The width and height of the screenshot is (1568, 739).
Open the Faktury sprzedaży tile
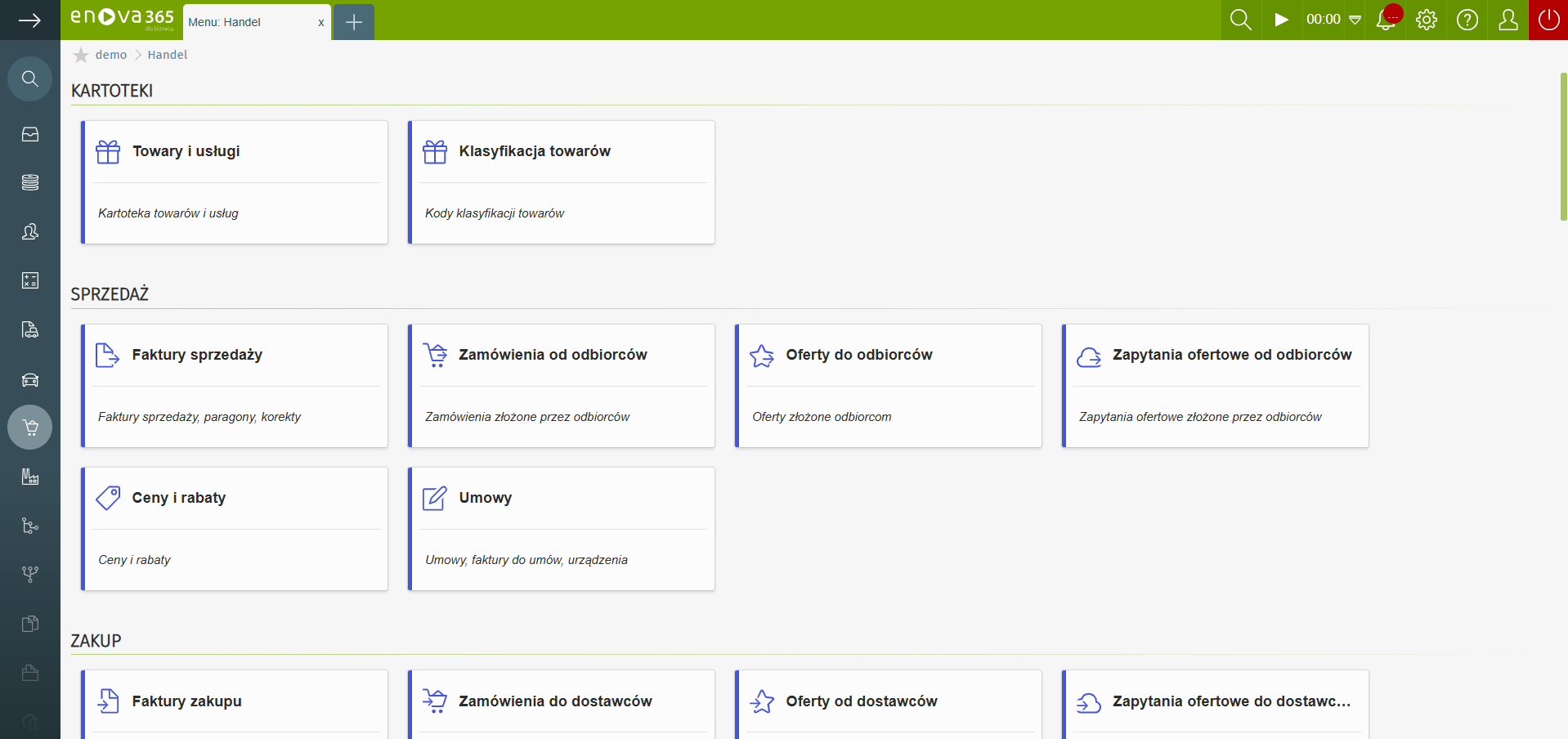235,385
